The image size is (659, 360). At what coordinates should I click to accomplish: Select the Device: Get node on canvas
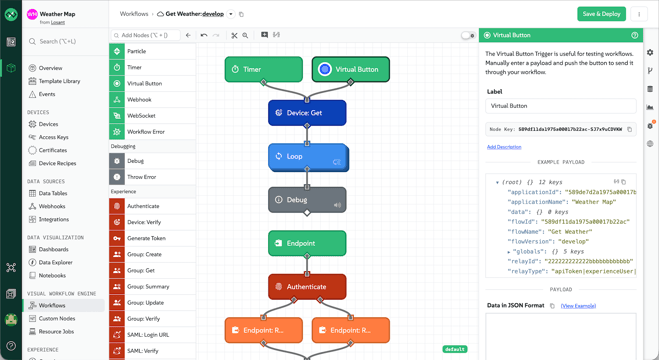pos(307,113)
